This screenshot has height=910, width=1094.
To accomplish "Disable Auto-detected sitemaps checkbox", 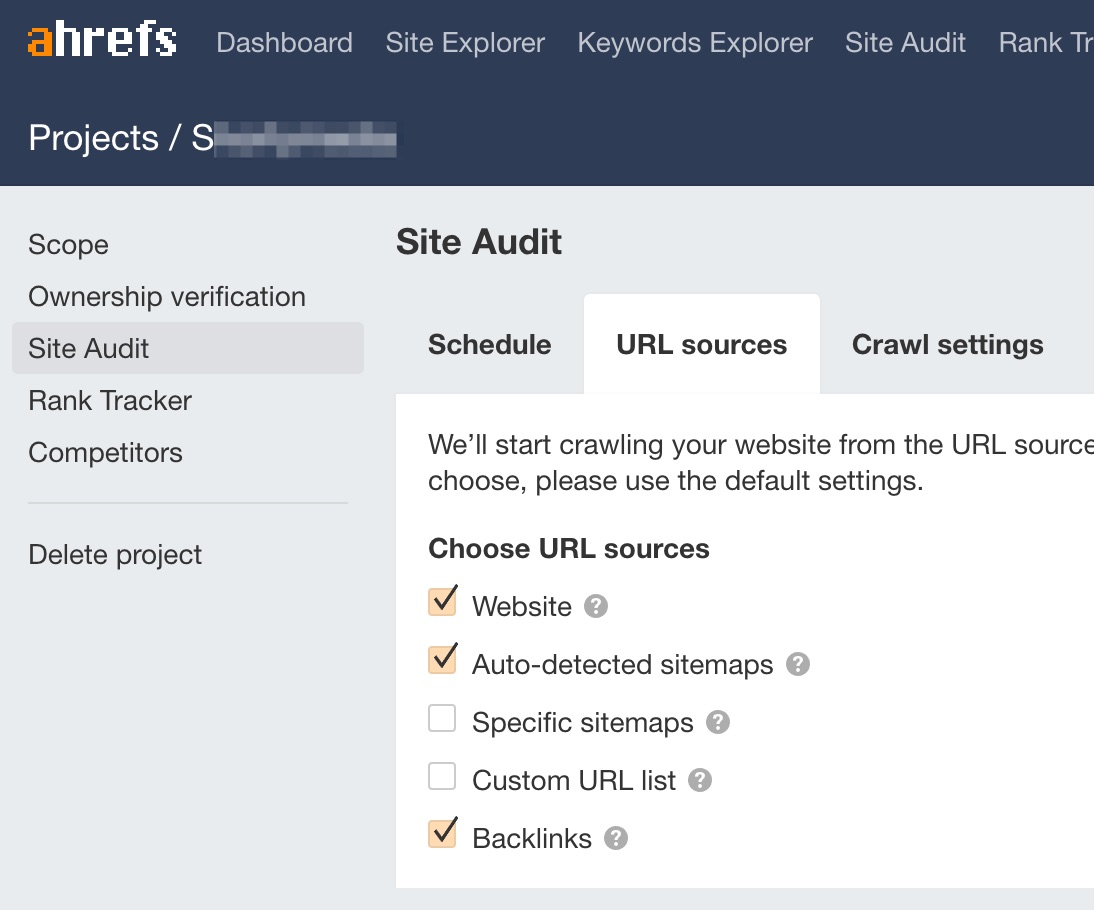I will (442, 660).
